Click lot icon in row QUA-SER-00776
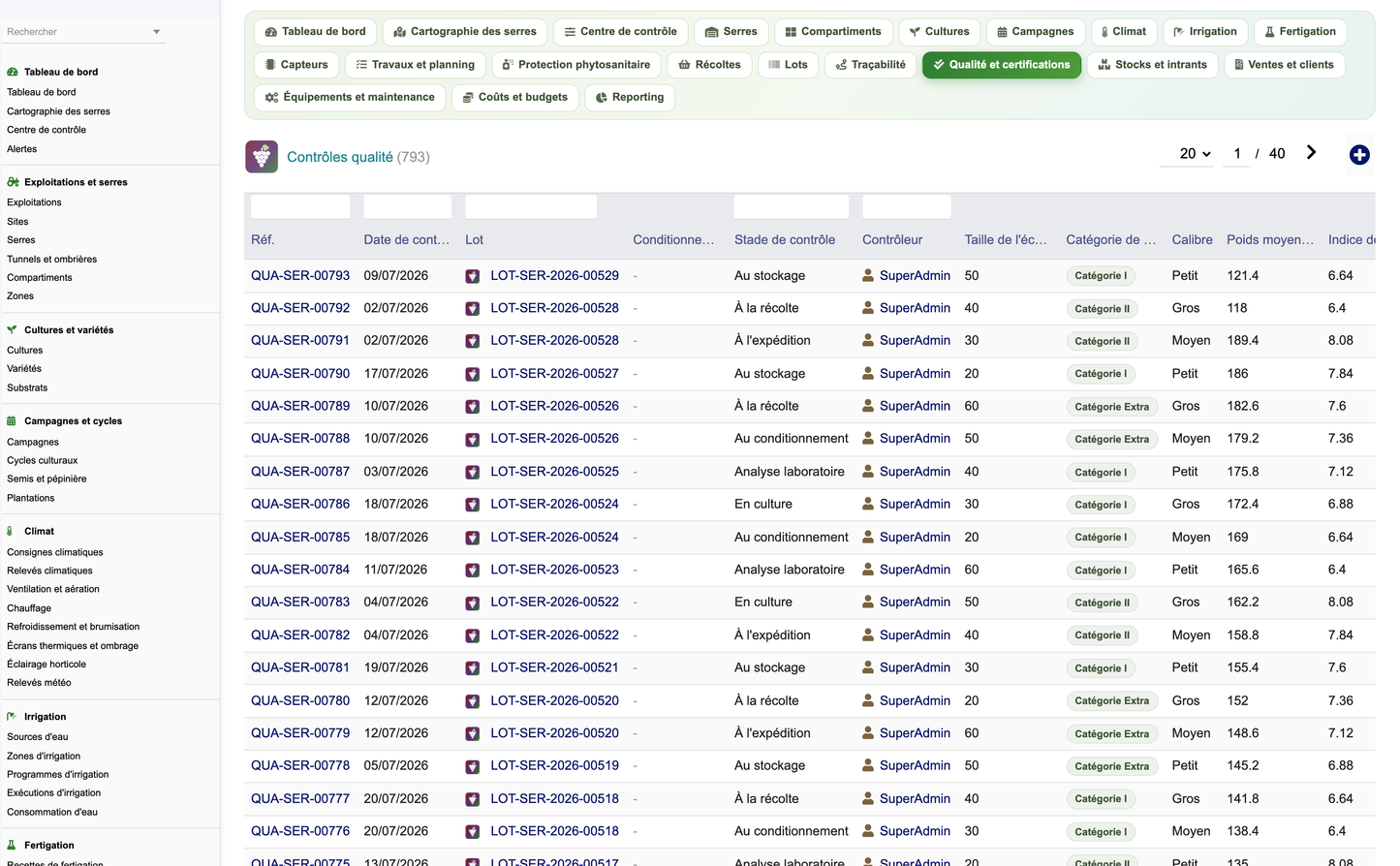 coord(472,831)
